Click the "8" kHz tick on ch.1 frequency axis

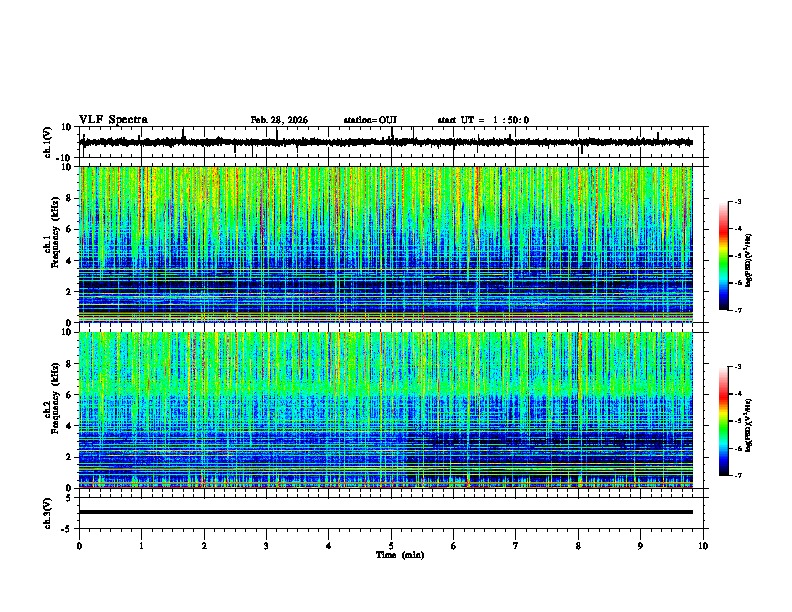(70, 198)
